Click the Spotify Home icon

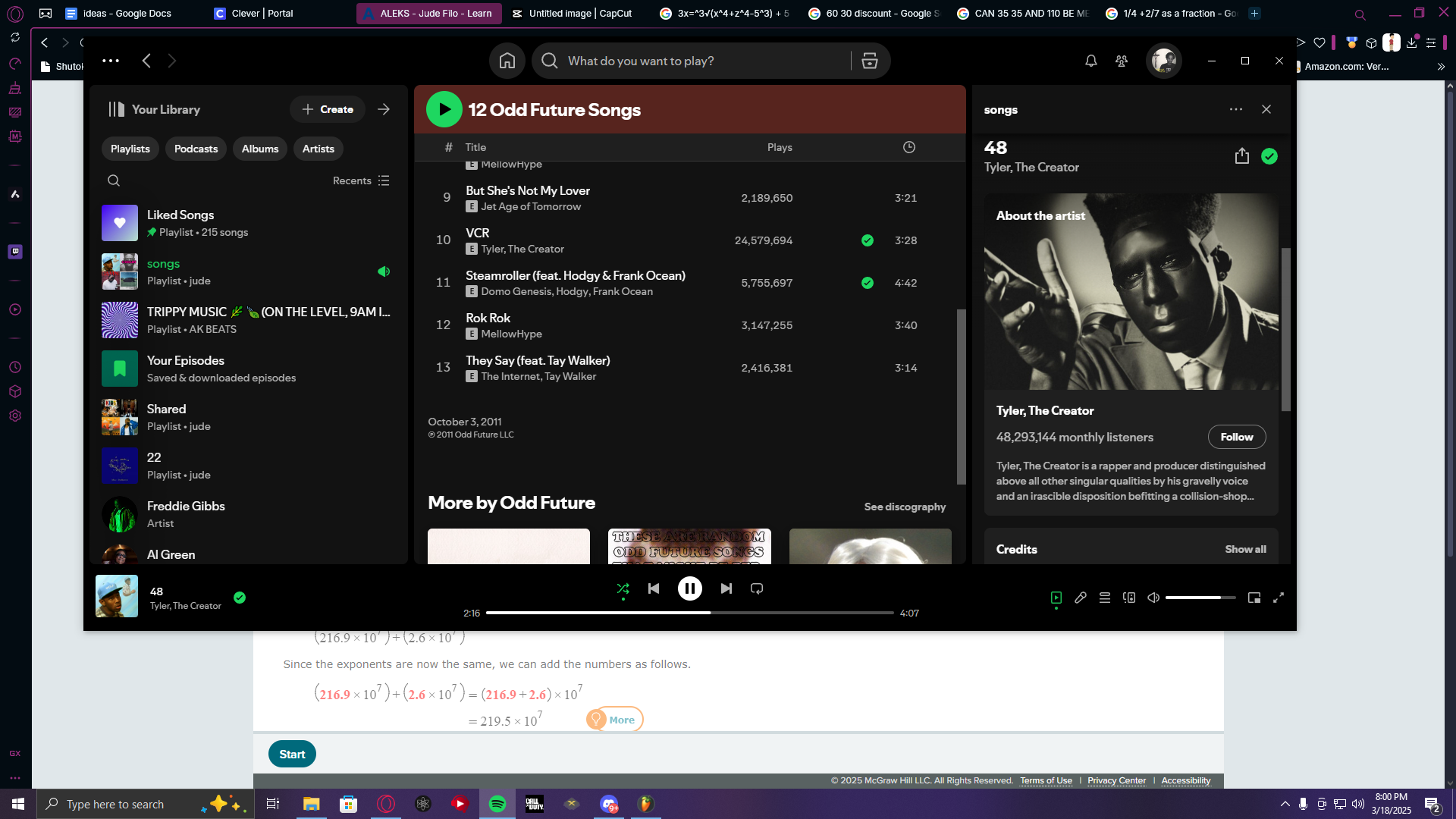[507, 61]
